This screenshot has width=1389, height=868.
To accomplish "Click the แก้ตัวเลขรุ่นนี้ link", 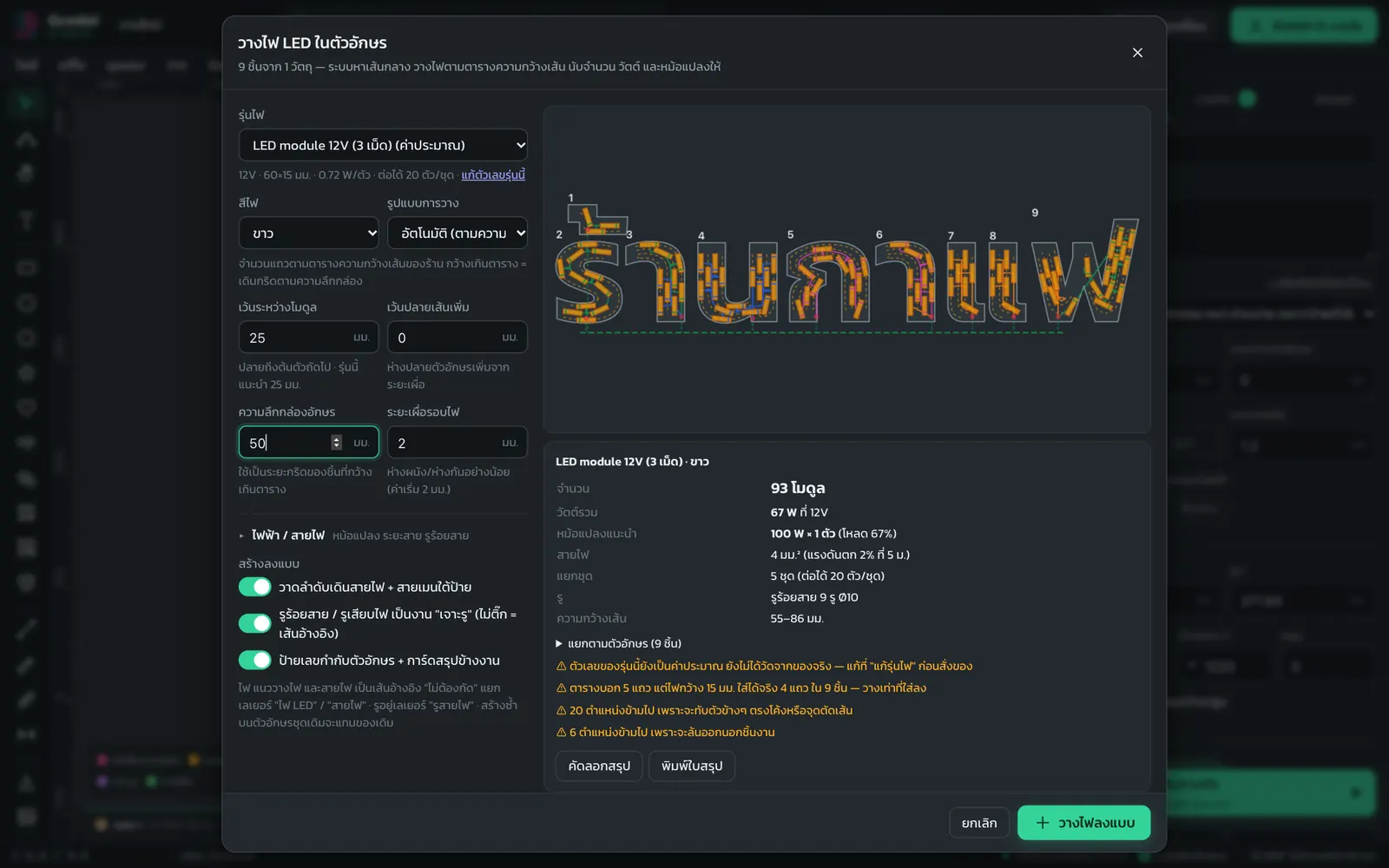I will (493, 174).
